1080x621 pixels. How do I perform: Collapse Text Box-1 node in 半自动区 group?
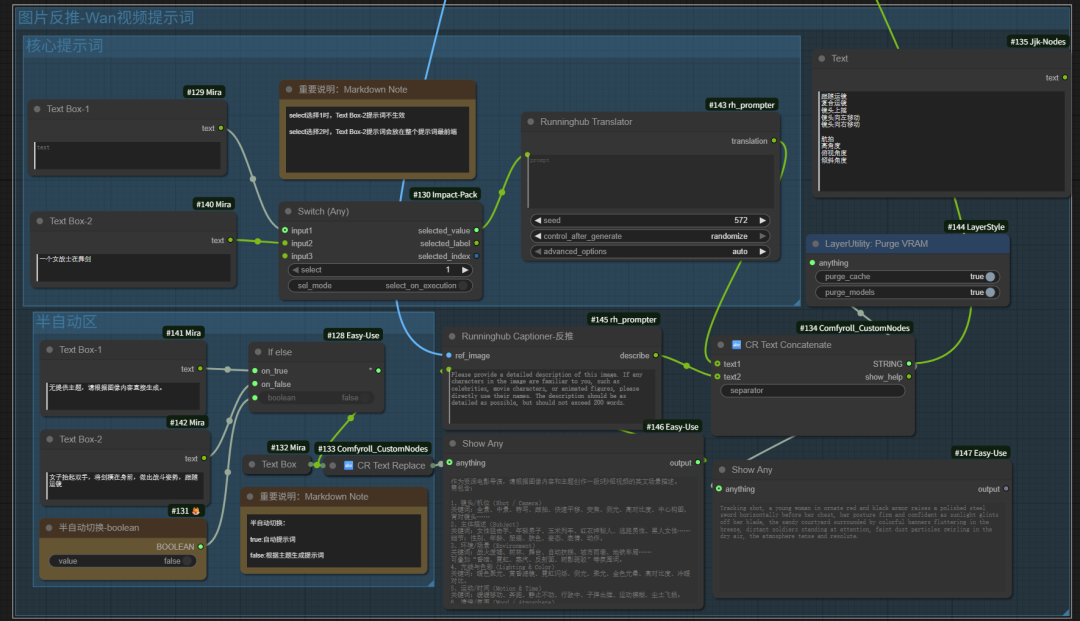(x=50, y=350)
